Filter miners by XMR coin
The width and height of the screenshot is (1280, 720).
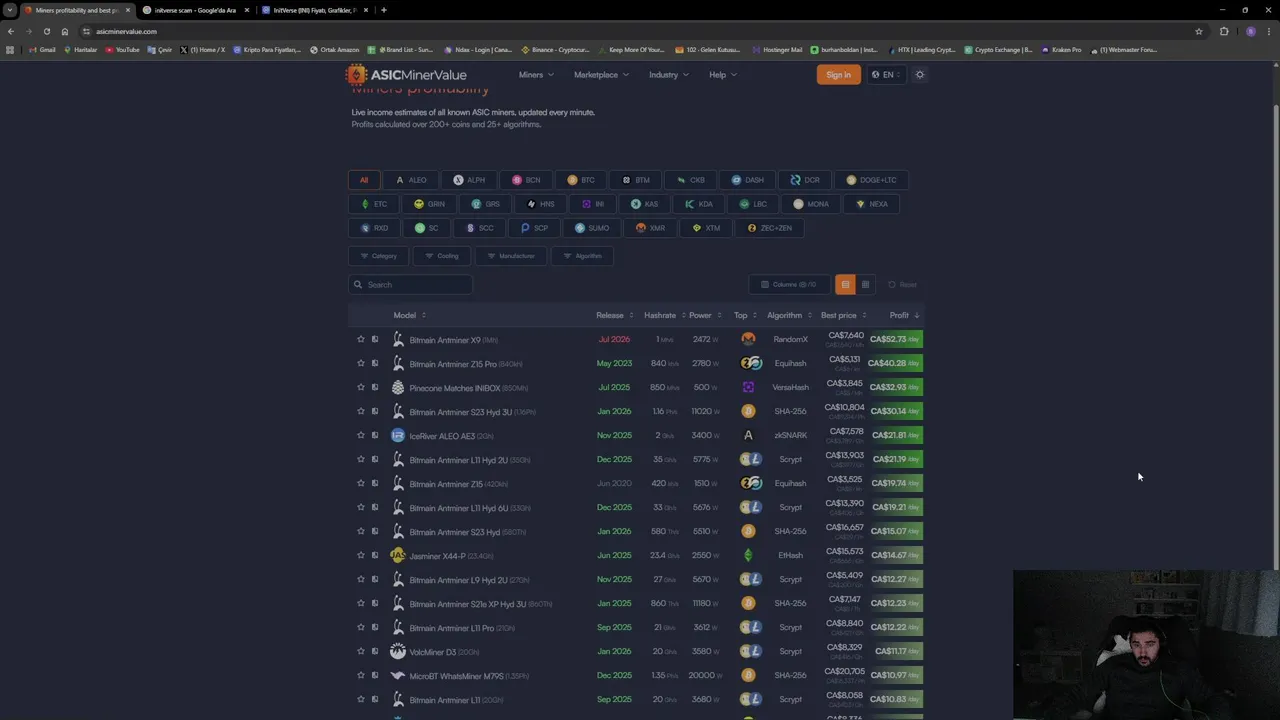[650, 228]
